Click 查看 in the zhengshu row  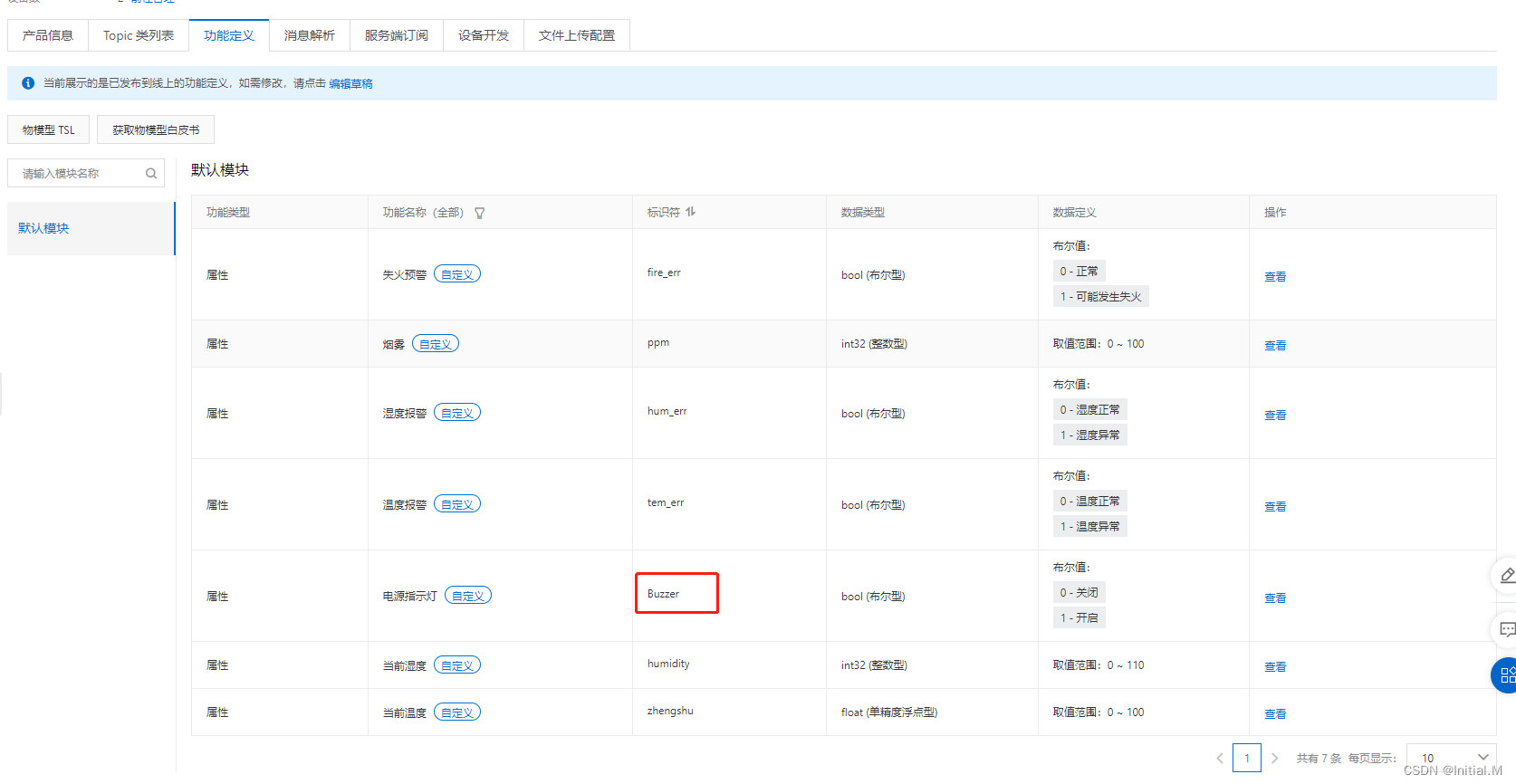pyautogui.click(x=1275, y=714)
